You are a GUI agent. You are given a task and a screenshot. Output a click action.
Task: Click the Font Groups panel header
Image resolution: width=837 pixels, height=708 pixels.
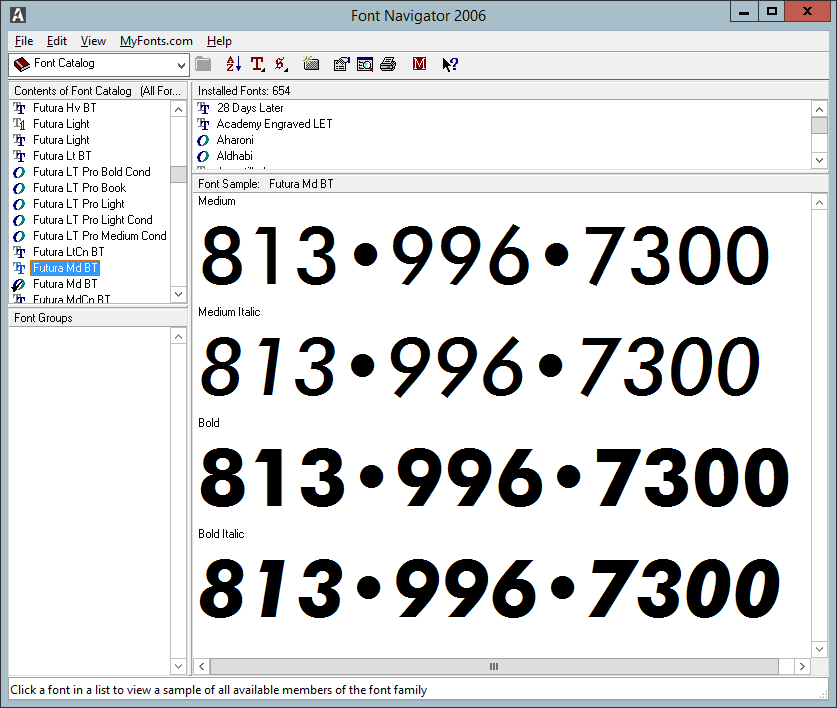(98, 318)
